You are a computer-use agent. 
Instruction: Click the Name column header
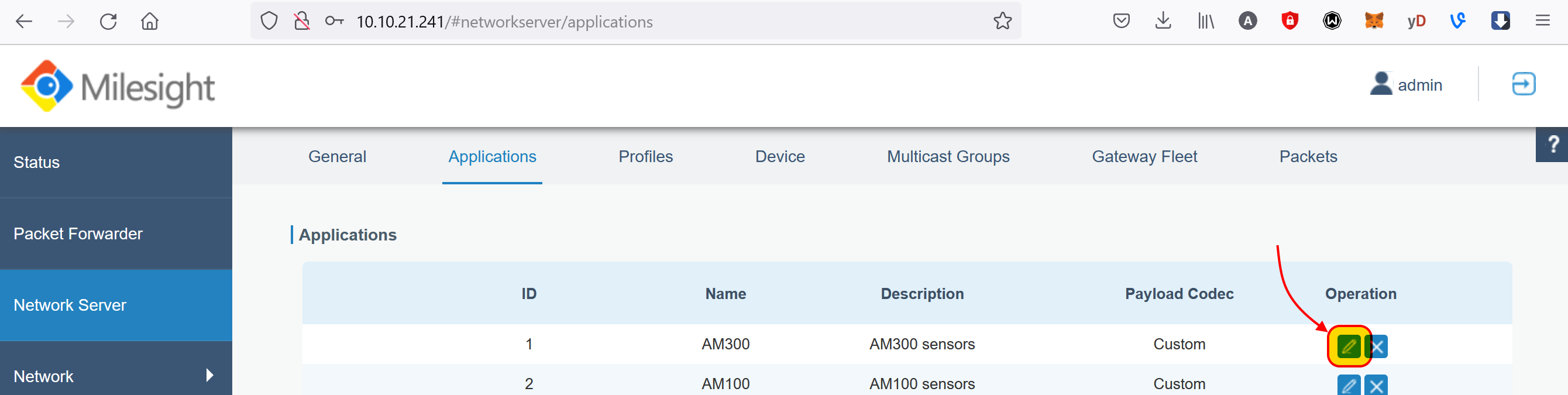pyautogui.click(x=725, y=294)
